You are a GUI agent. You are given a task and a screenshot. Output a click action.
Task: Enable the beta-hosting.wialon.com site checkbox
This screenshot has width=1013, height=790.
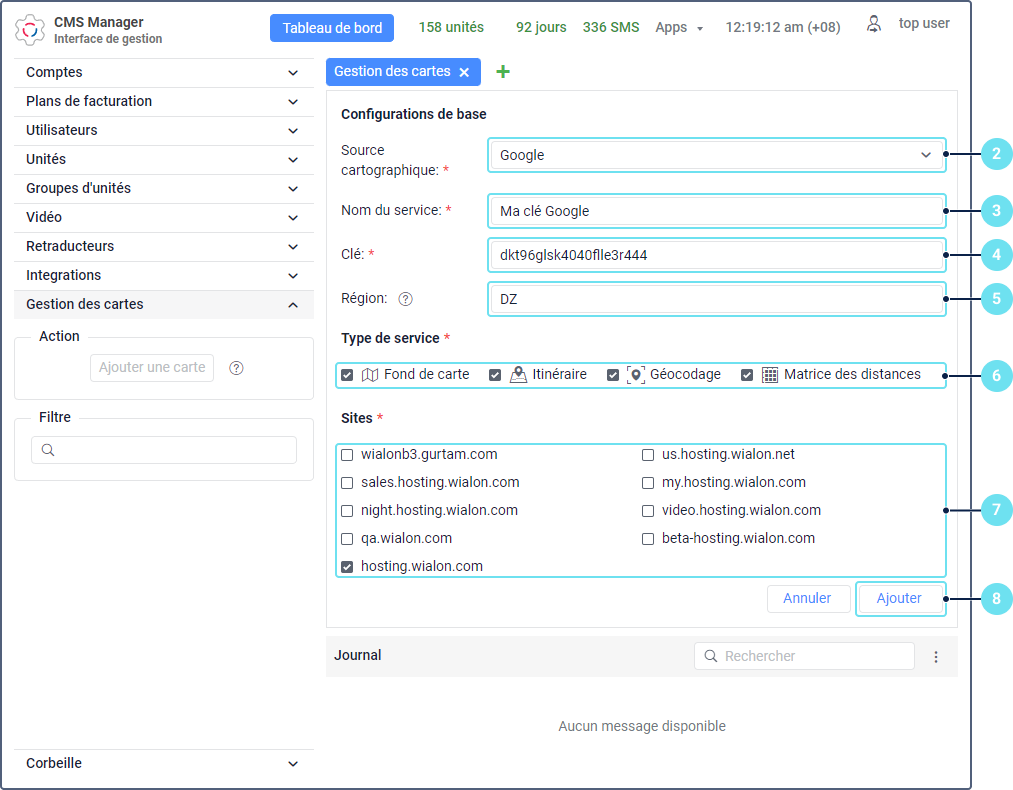[648, 539]
